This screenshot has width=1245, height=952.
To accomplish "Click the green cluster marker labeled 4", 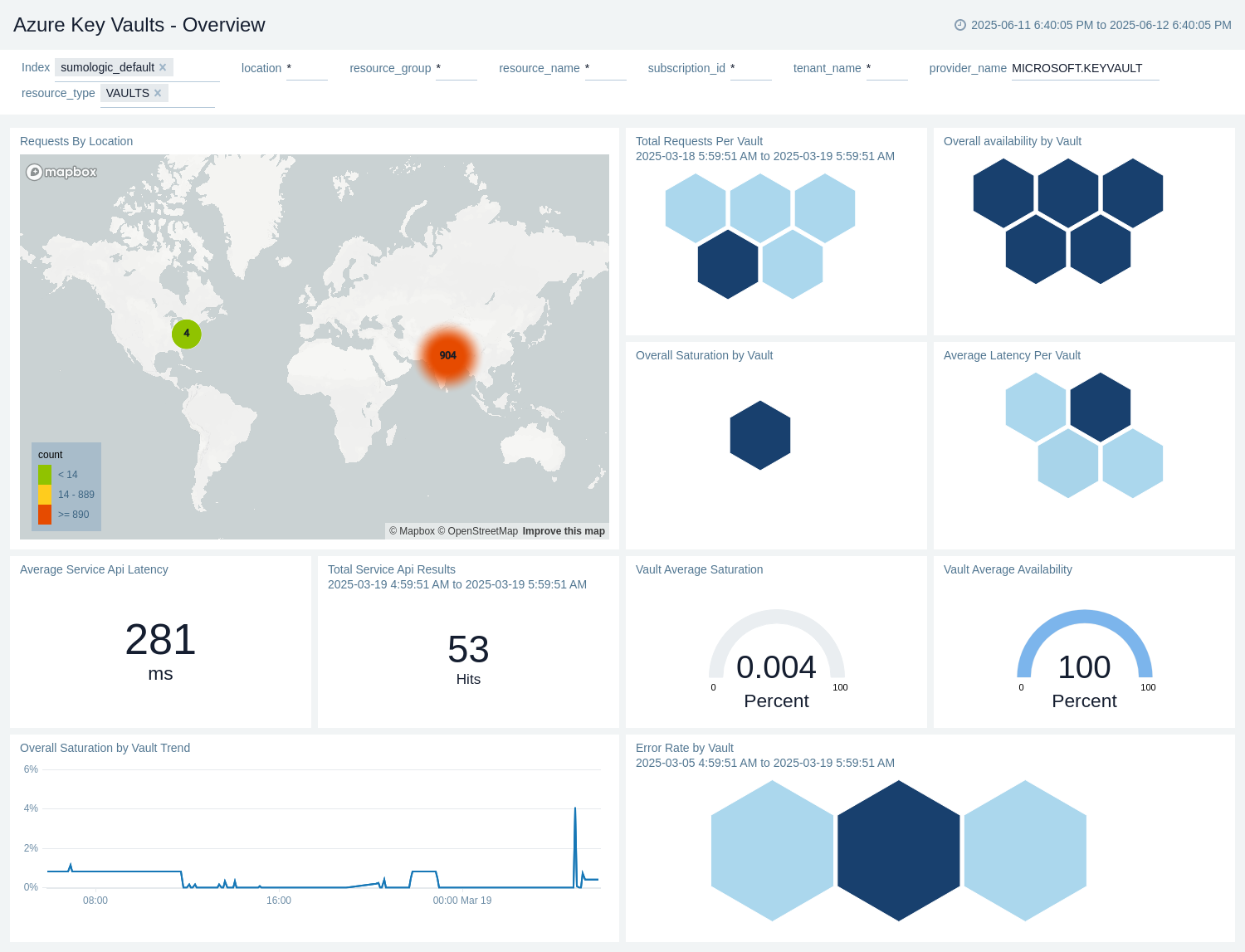I will [187, 334].
